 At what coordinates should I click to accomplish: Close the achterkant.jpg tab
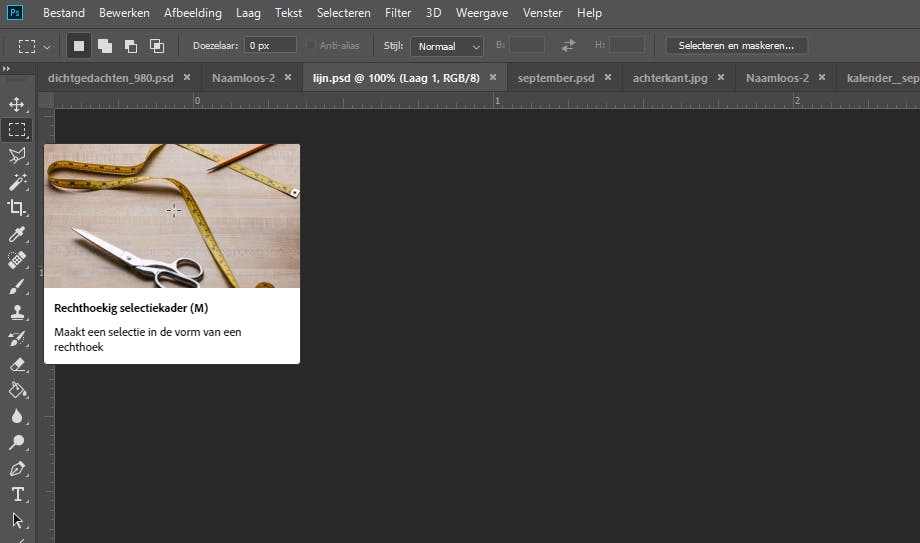721,77
